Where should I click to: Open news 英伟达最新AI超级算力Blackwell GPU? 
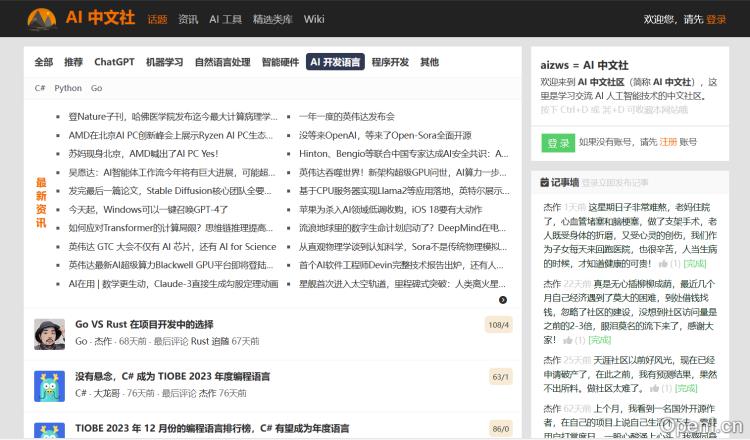tap(171, 265)
